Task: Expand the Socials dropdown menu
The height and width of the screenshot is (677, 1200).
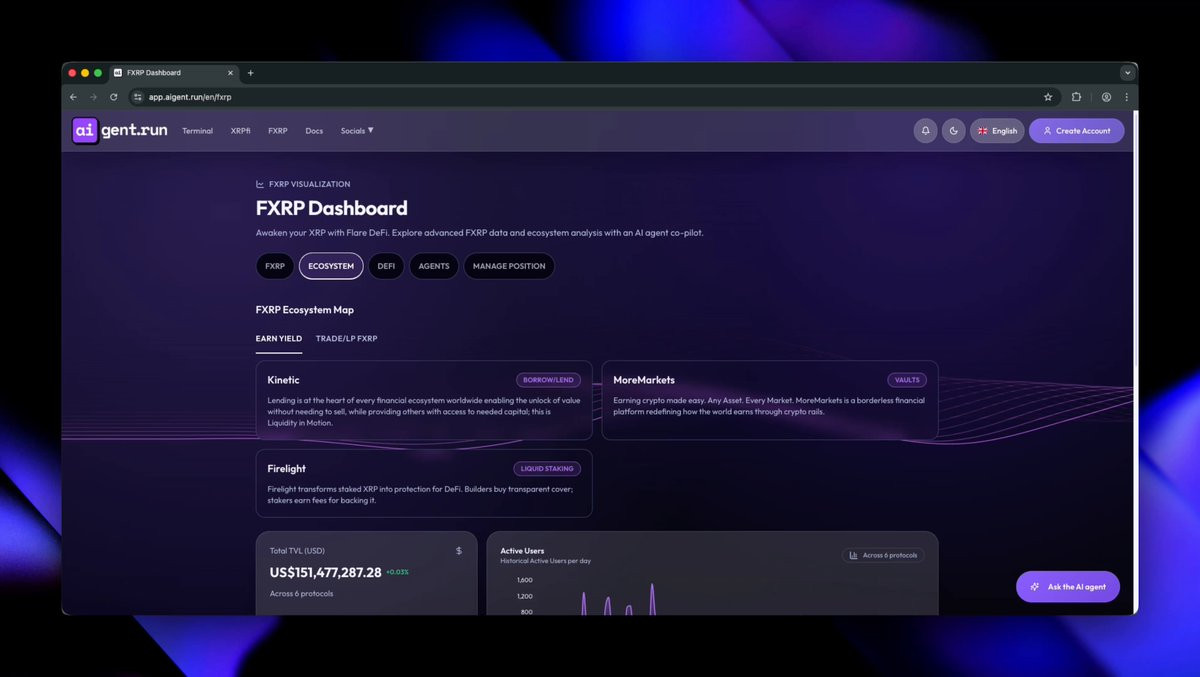Action: pyautogui.click(x=357, y=131)
